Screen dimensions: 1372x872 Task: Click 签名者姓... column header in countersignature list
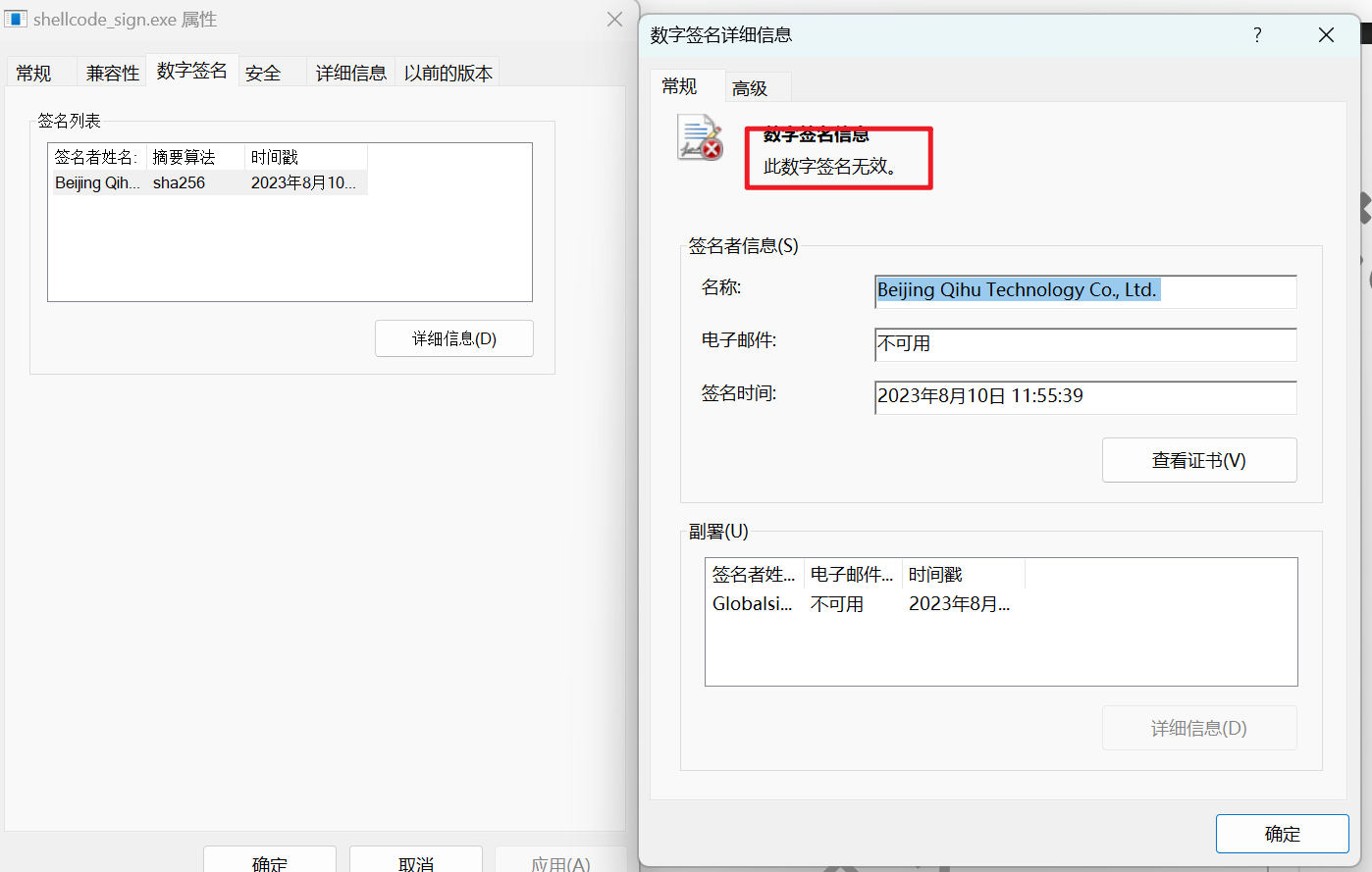coord(755,575)
